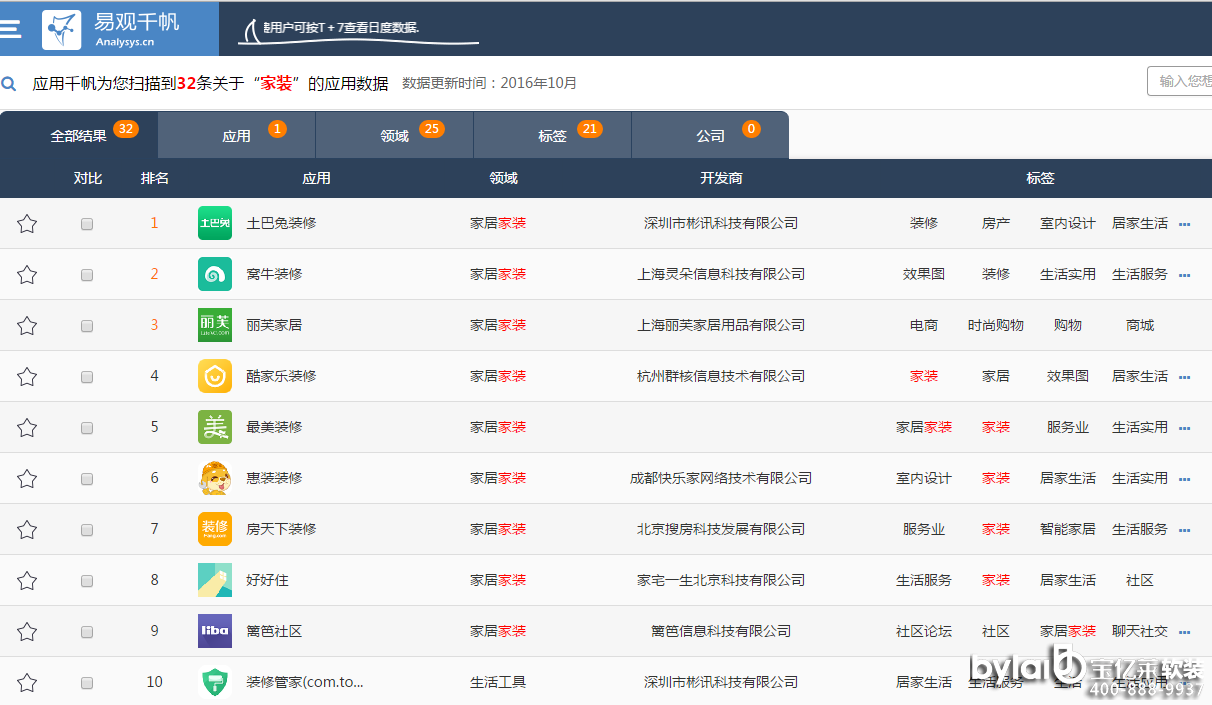Click the Analysys 易观千帆 logo
Screen dimensions: 1212x705
[x=110, y=29]
